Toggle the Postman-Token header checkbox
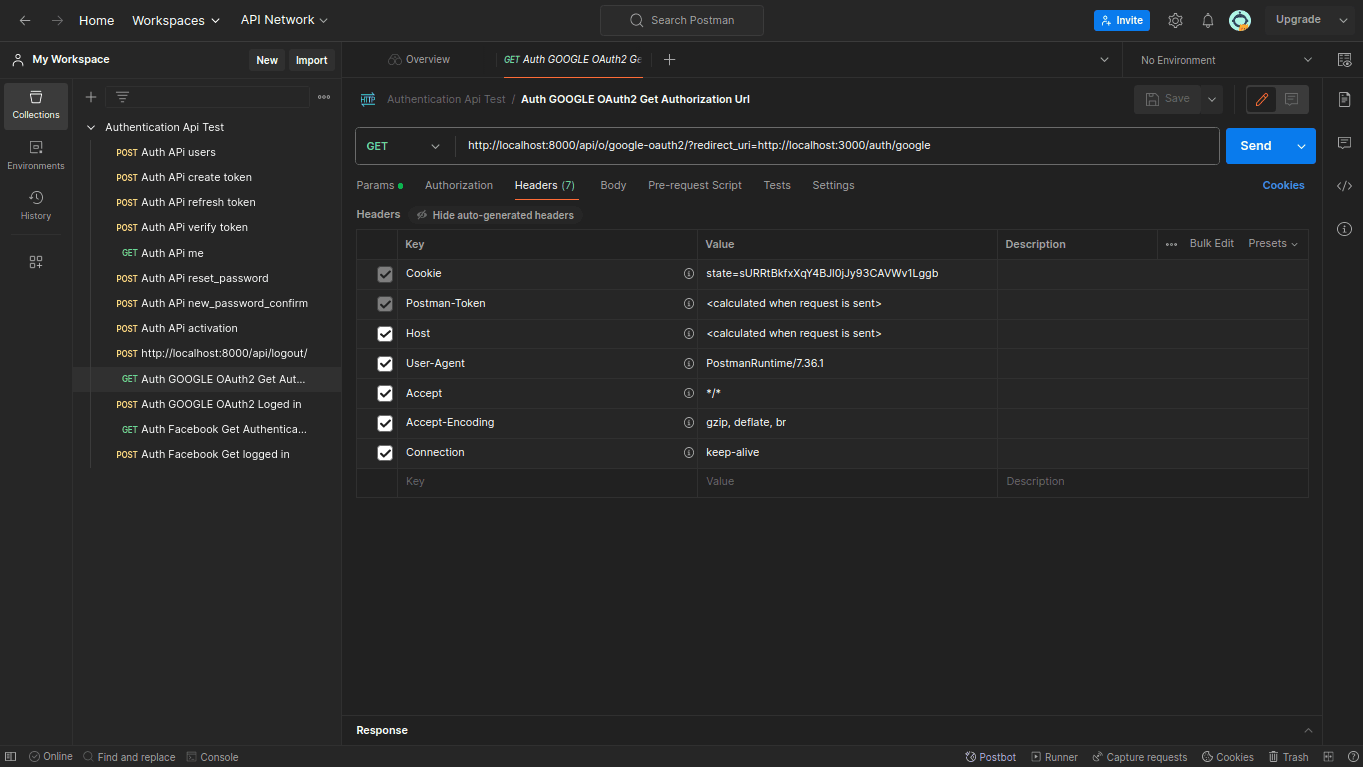Screen dimensions: 1363x767 click(385, 304)
